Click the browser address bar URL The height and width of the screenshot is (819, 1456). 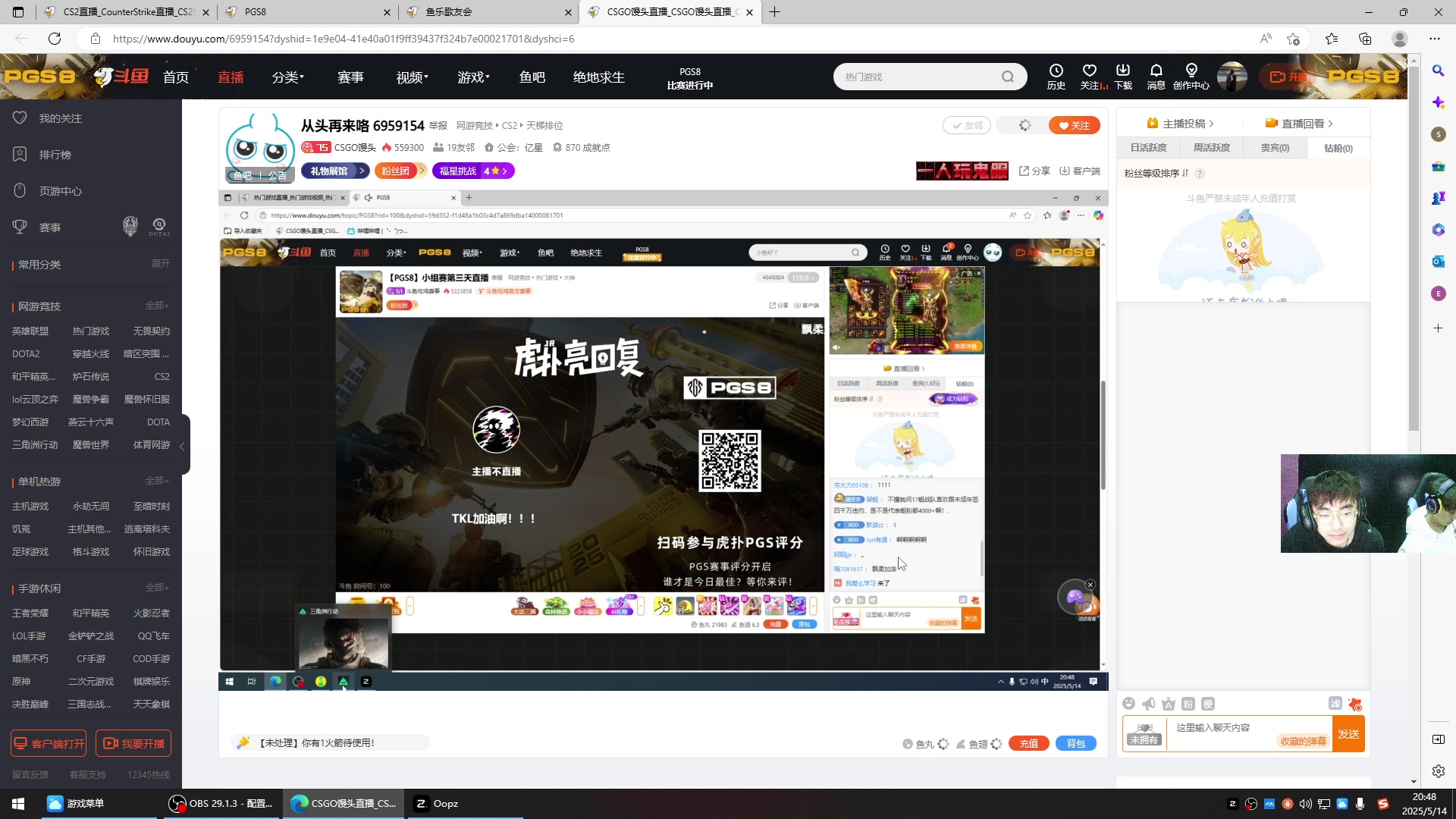tap(343, 39)
